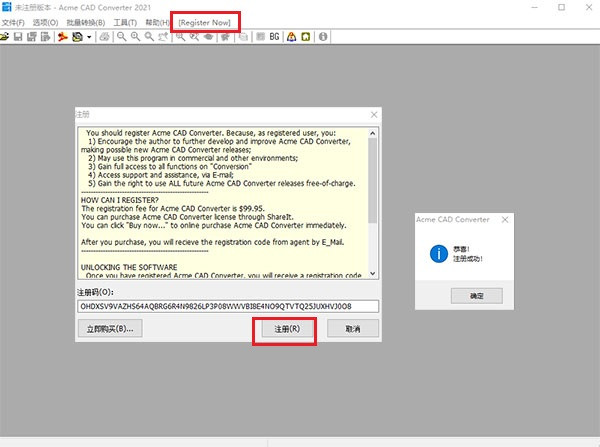This screenshot has width=600, height=447.
Task: Click the BG background color button
Action: click(x=273, y=37)
